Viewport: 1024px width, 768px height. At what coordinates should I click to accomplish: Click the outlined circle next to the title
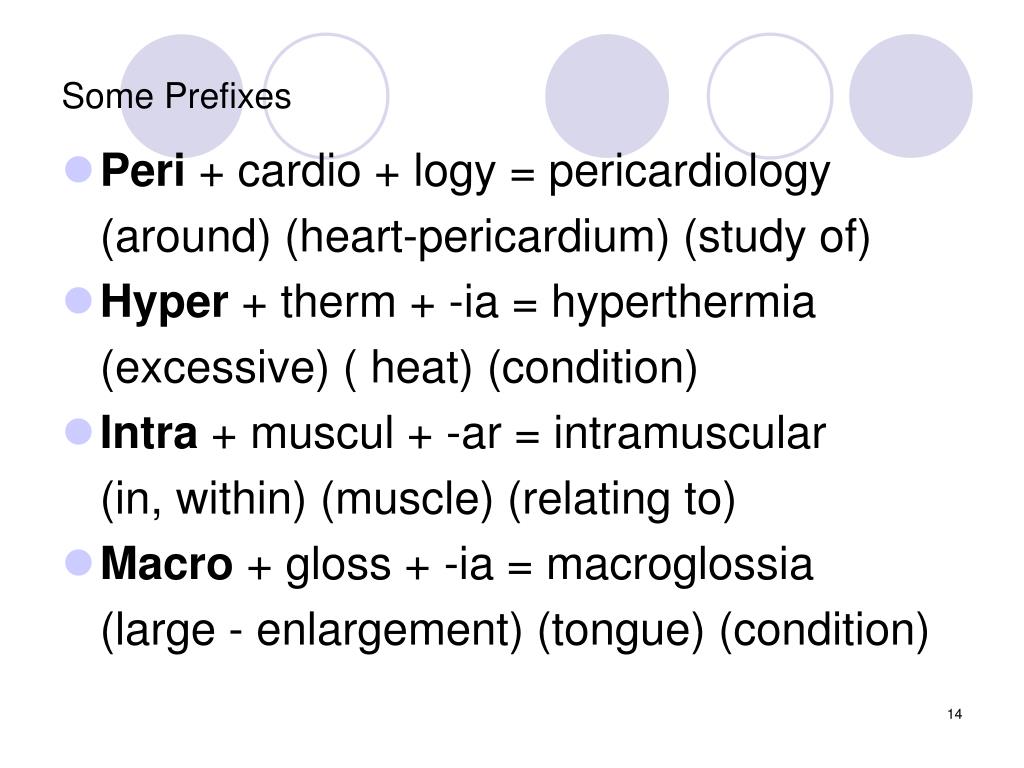tap(326, 96)
